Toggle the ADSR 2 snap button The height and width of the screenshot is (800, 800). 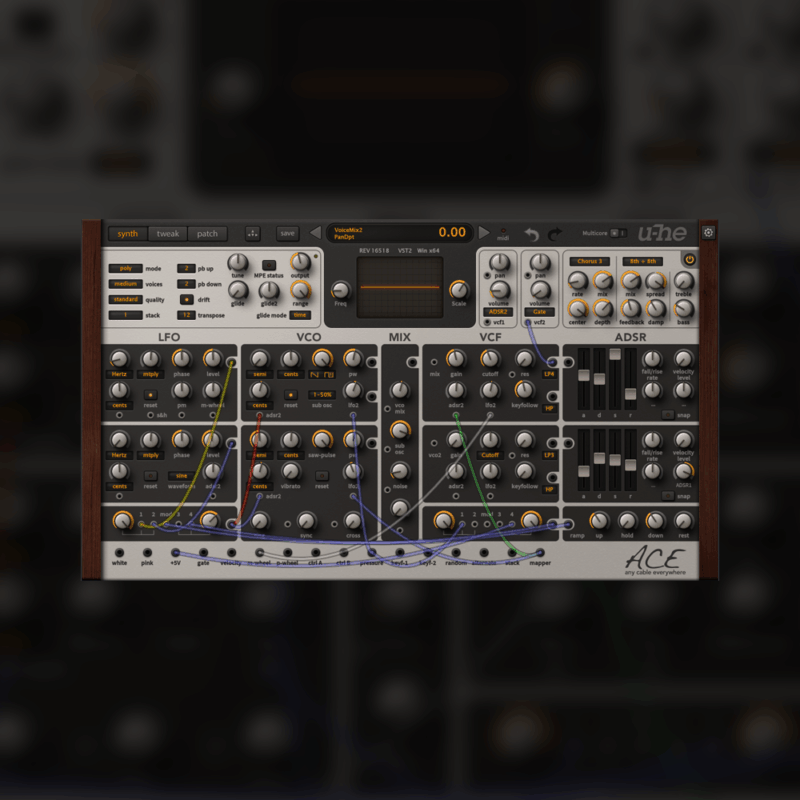(x=667, y=495)
